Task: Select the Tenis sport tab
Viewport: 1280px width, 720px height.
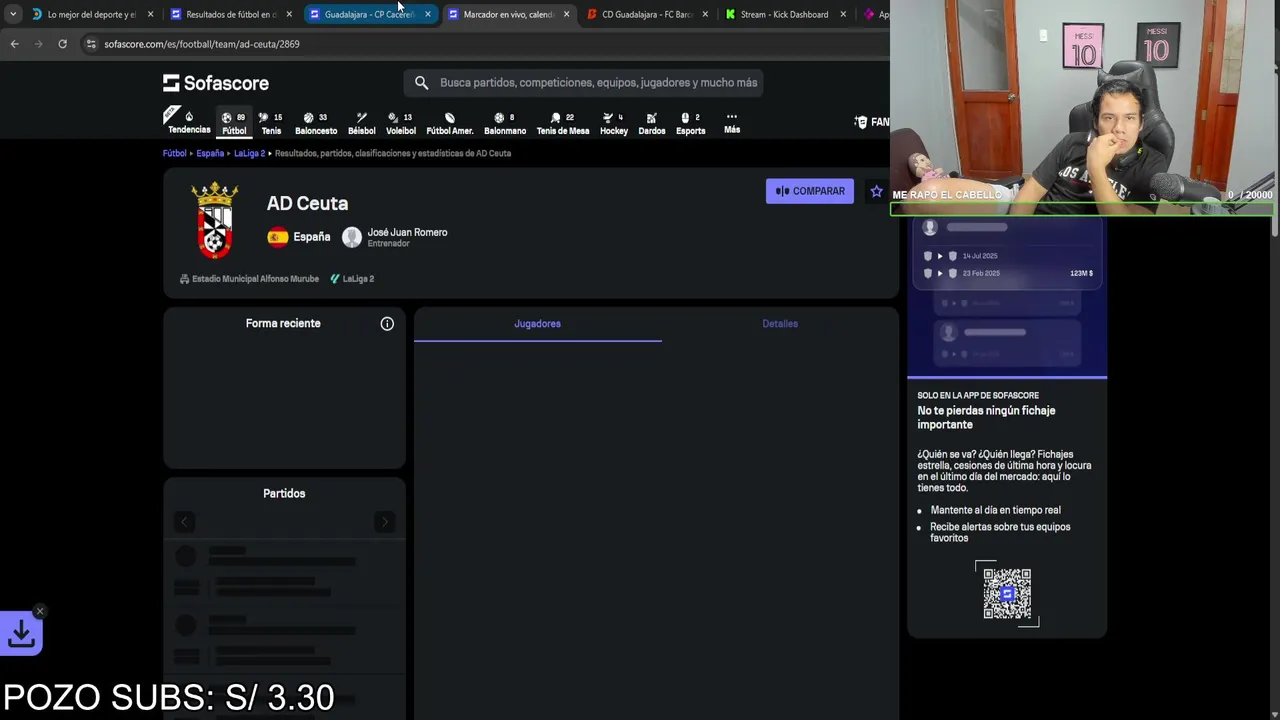Action: (x=271, y=123)
